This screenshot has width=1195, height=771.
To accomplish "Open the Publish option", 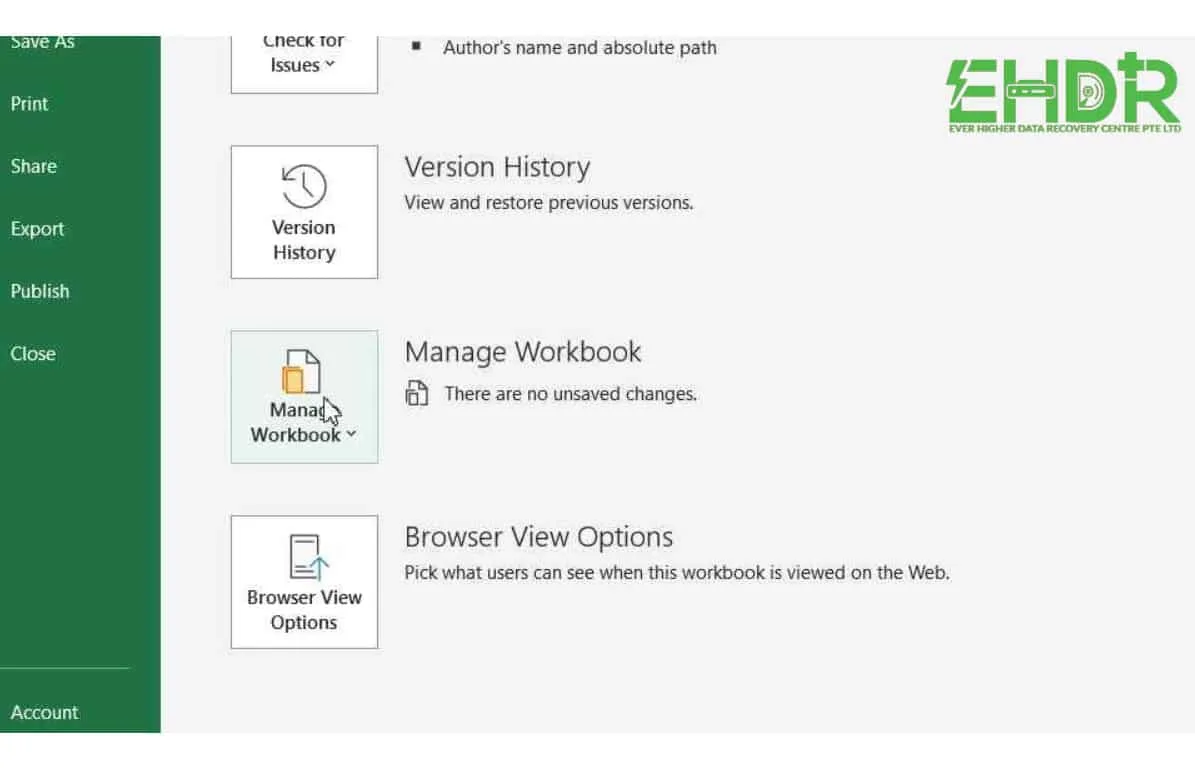I will pos(40,291).
